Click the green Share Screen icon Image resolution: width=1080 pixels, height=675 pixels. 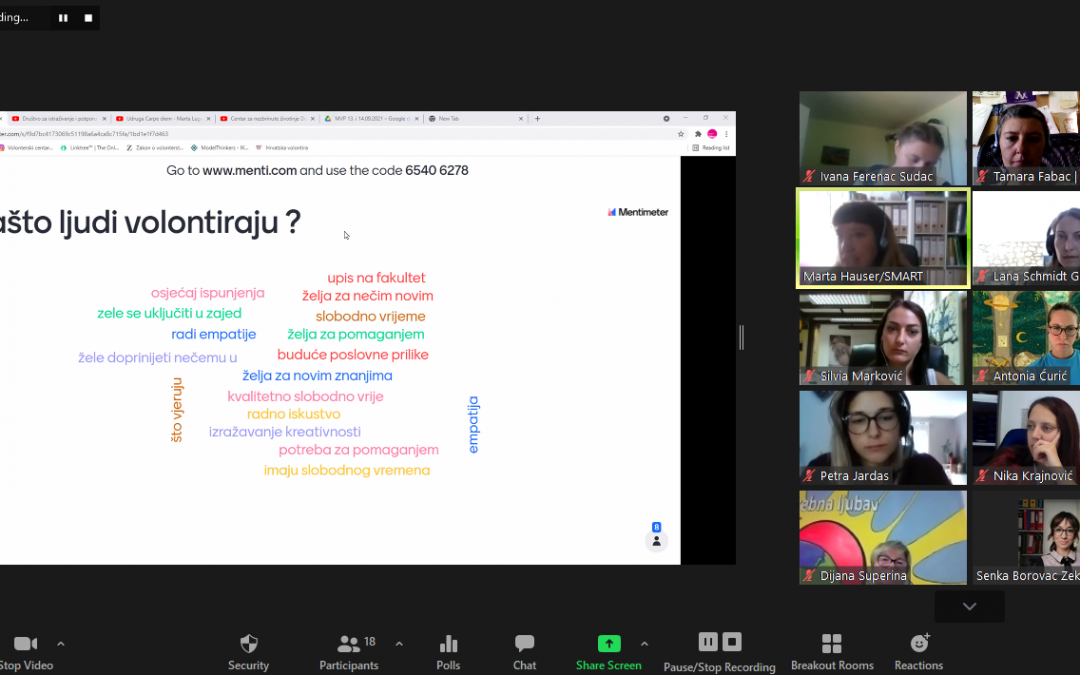pyautogui.click(x=609, y=643)
